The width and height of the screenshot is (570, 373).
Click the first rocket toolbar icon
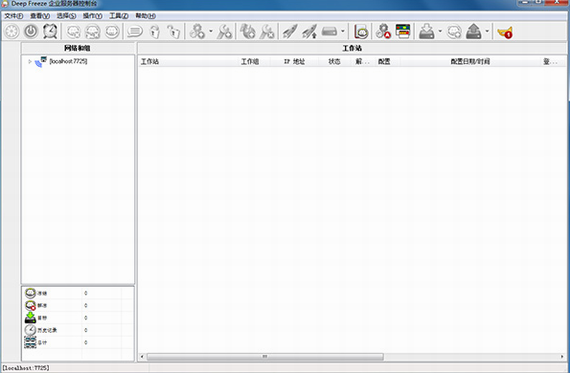290,32
